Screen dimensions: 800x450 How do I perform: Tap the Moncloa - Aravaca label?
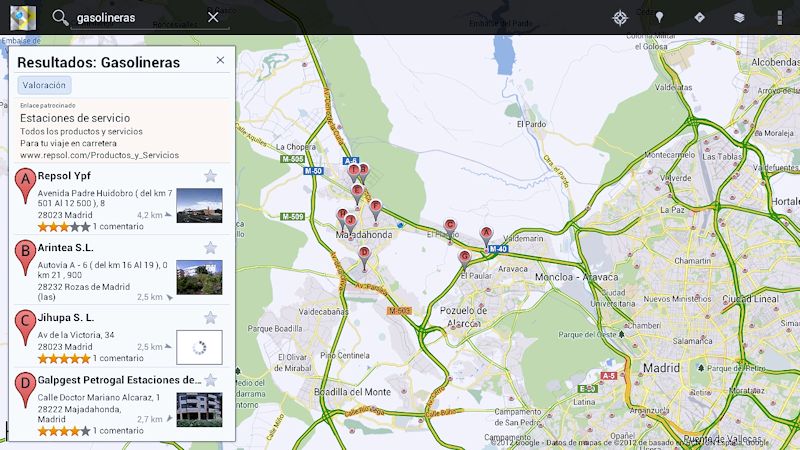tap(577, 277)
